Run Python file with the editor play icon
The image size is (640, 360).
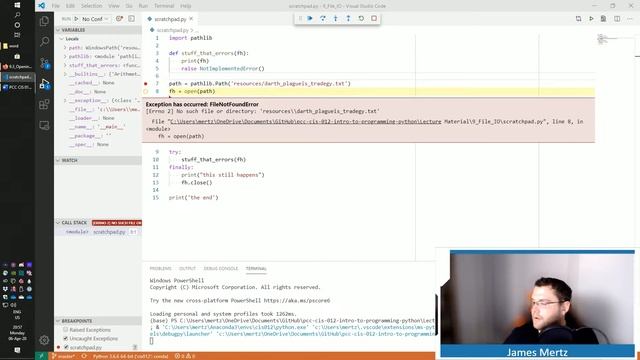click(x=591, y=19)
